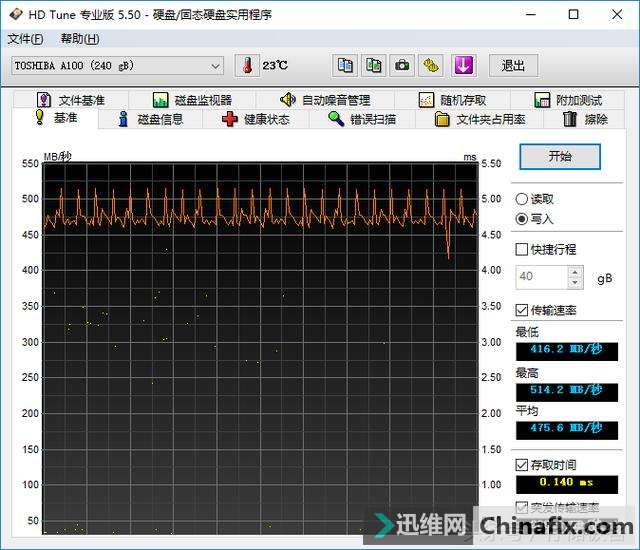
Task: Toggle the 传输速率 checkbox
Action: pos(522,310)
